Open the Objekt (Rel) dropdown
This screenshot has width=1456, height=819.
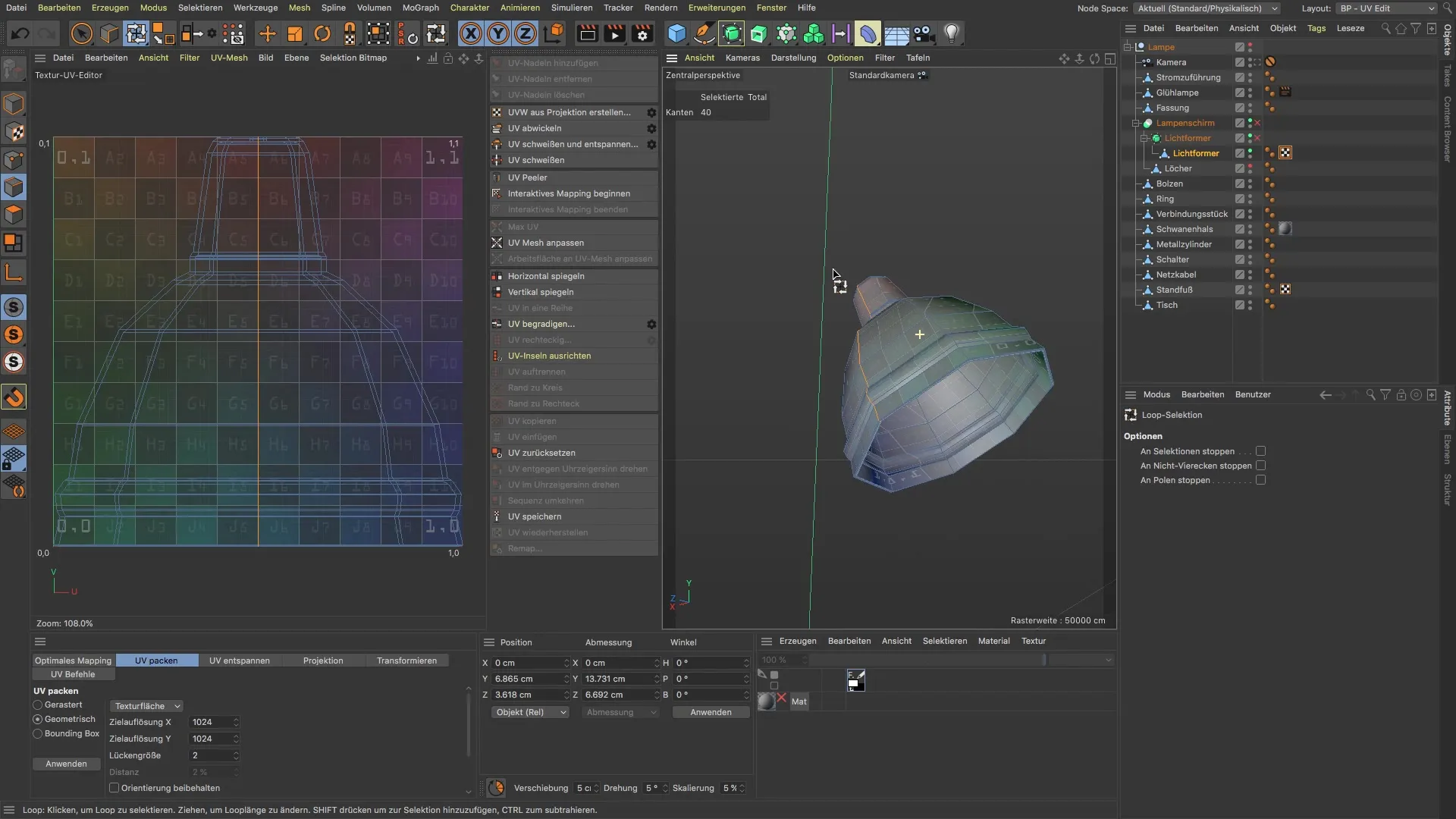(530, 712)
